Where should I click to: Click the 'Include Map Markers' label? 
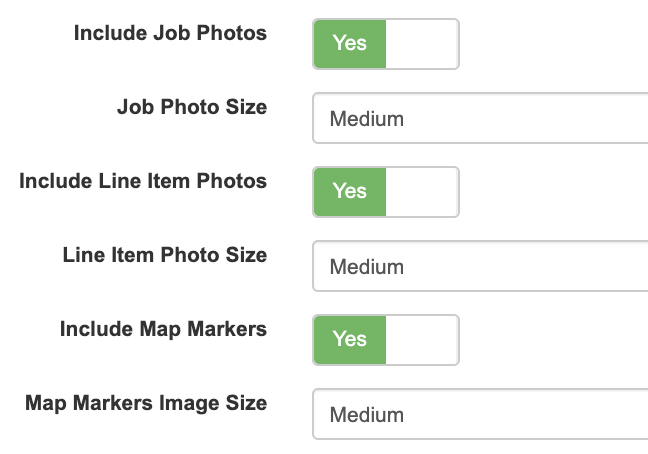[163, 329]
